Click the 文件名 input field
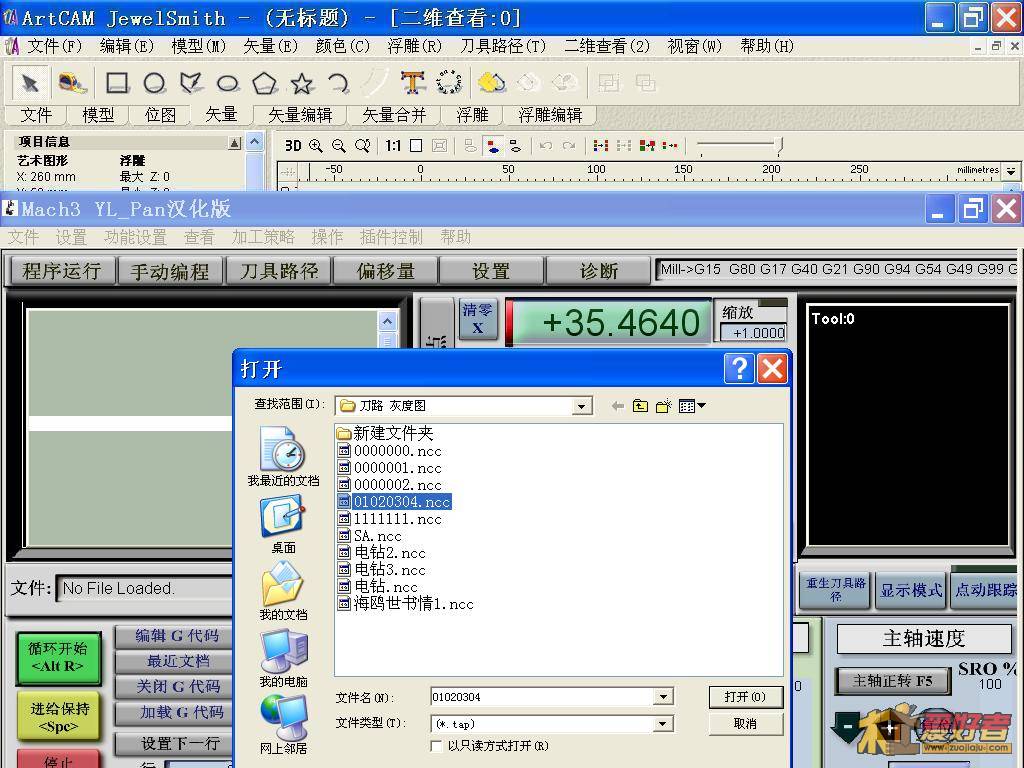Viewport: 1024px width, 768px height. tap(542, 697)
